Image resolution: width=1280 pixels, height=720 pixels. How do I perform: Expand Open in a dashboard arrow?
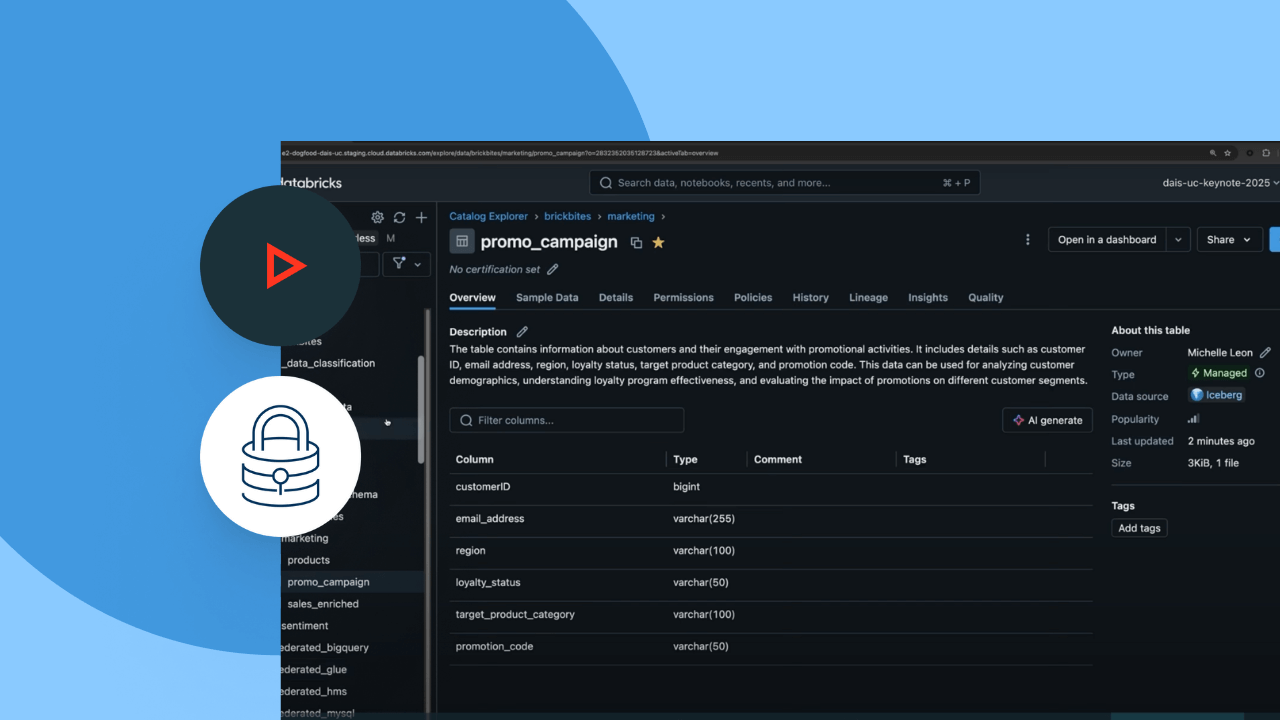coord(1179,240)
